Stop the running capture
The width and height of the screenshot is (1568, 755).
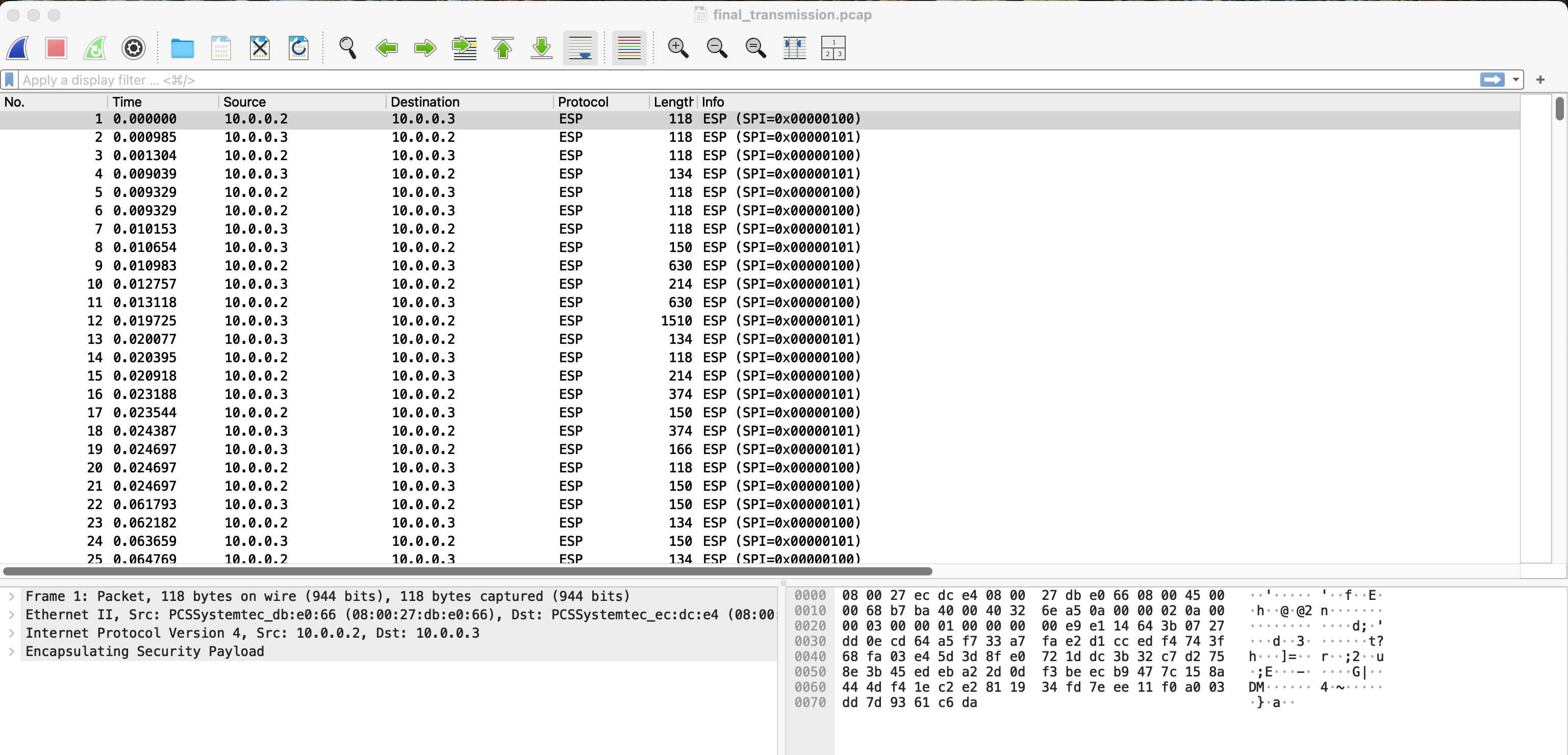click(x=56, y=48)
